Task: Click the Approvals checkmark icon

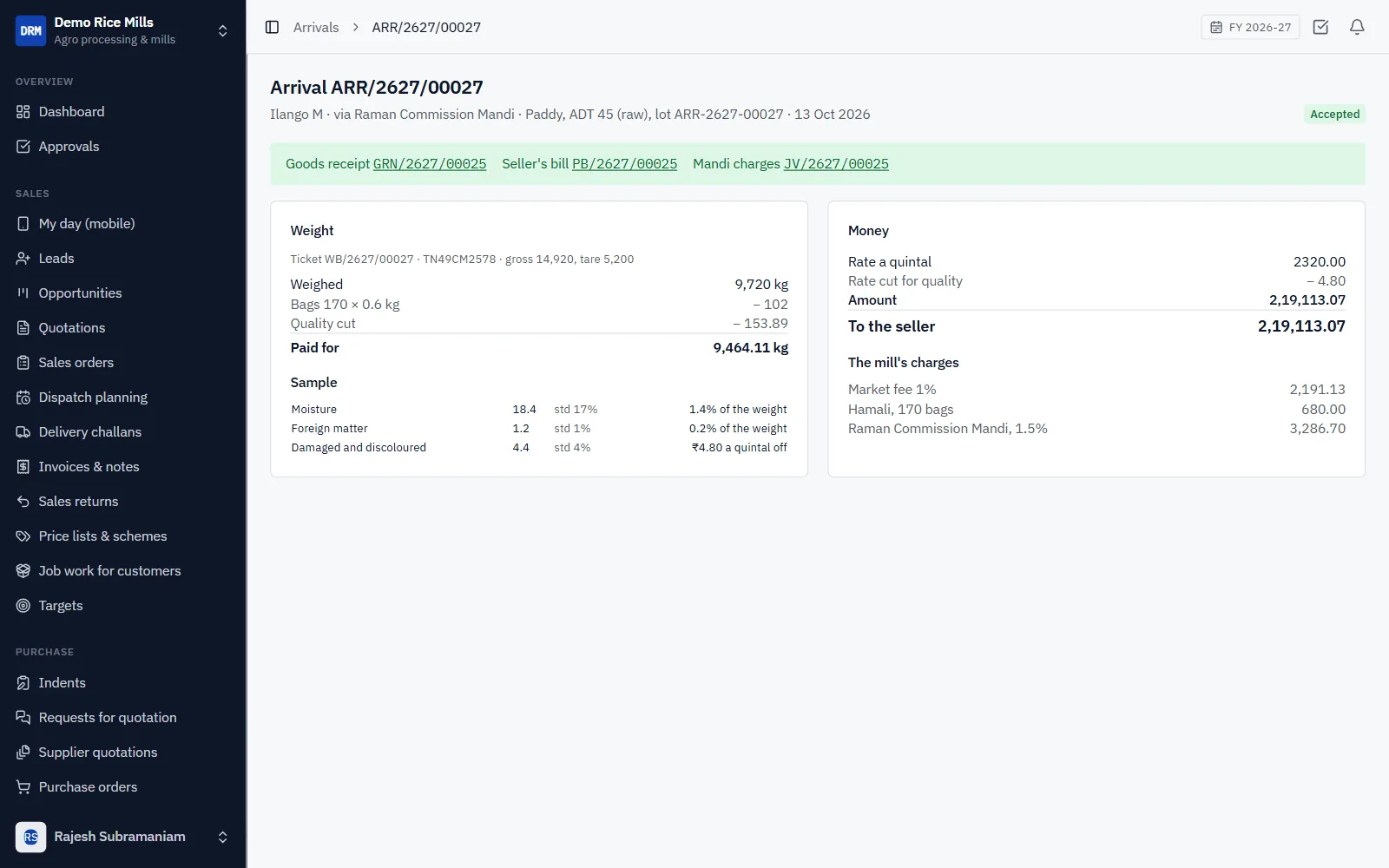Action: point(23,147)
